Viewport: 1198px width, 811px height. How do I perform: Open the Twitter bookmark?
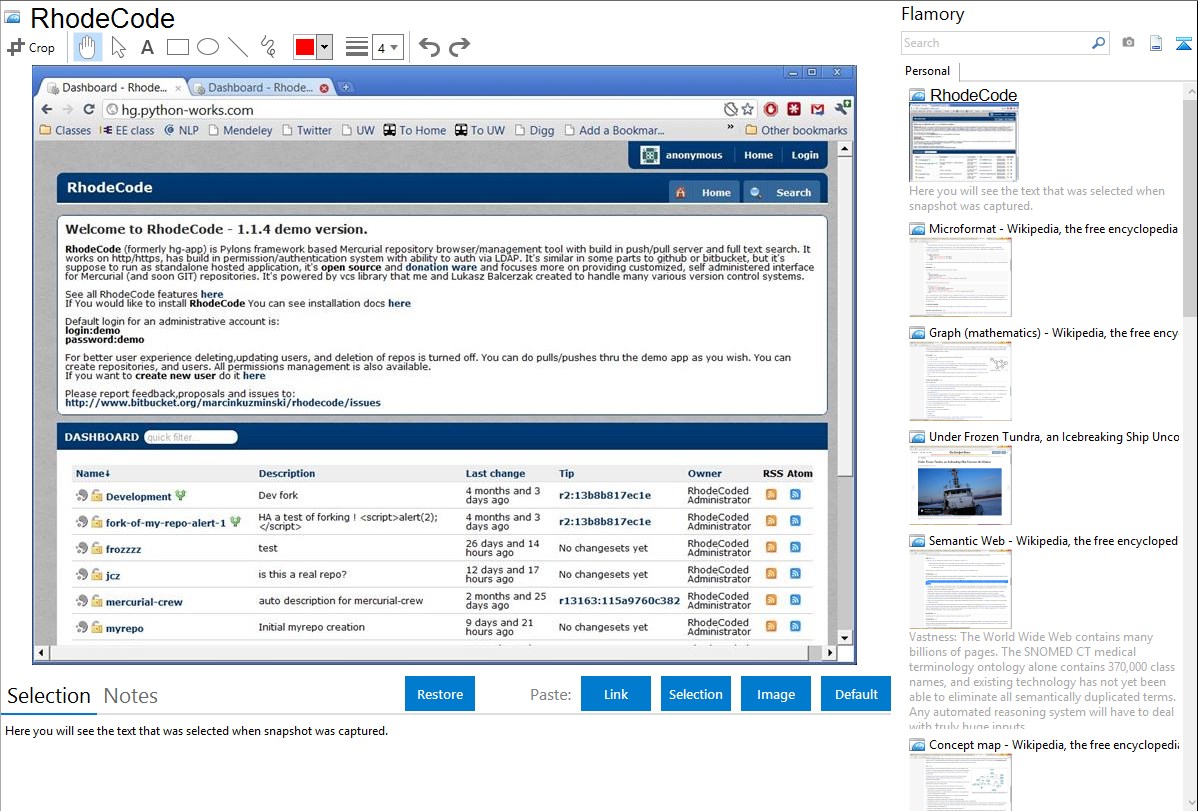[x=307, y=130]
